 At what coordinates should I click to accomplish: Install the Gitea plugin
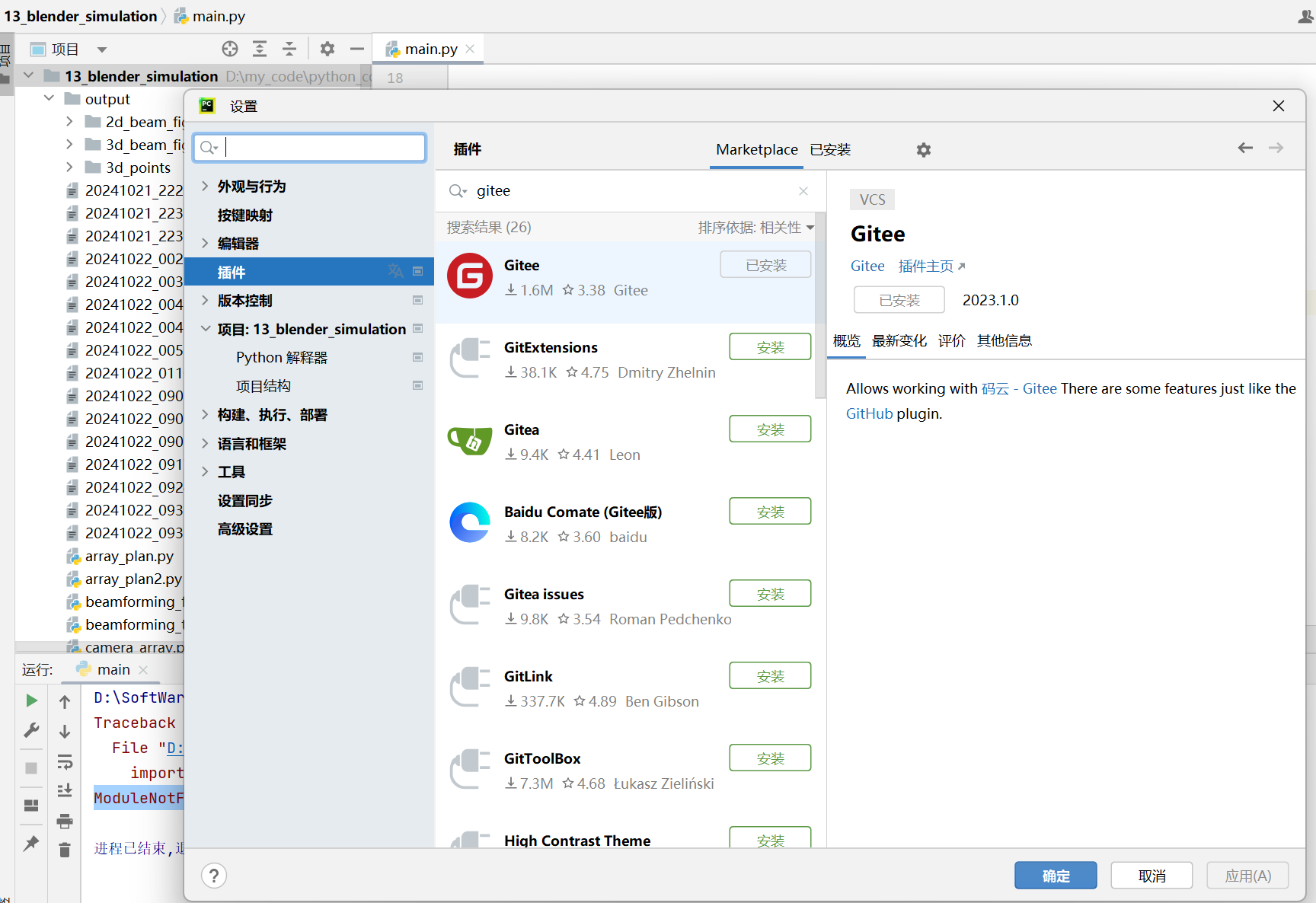pyautogui.click(x=770, y=429)
